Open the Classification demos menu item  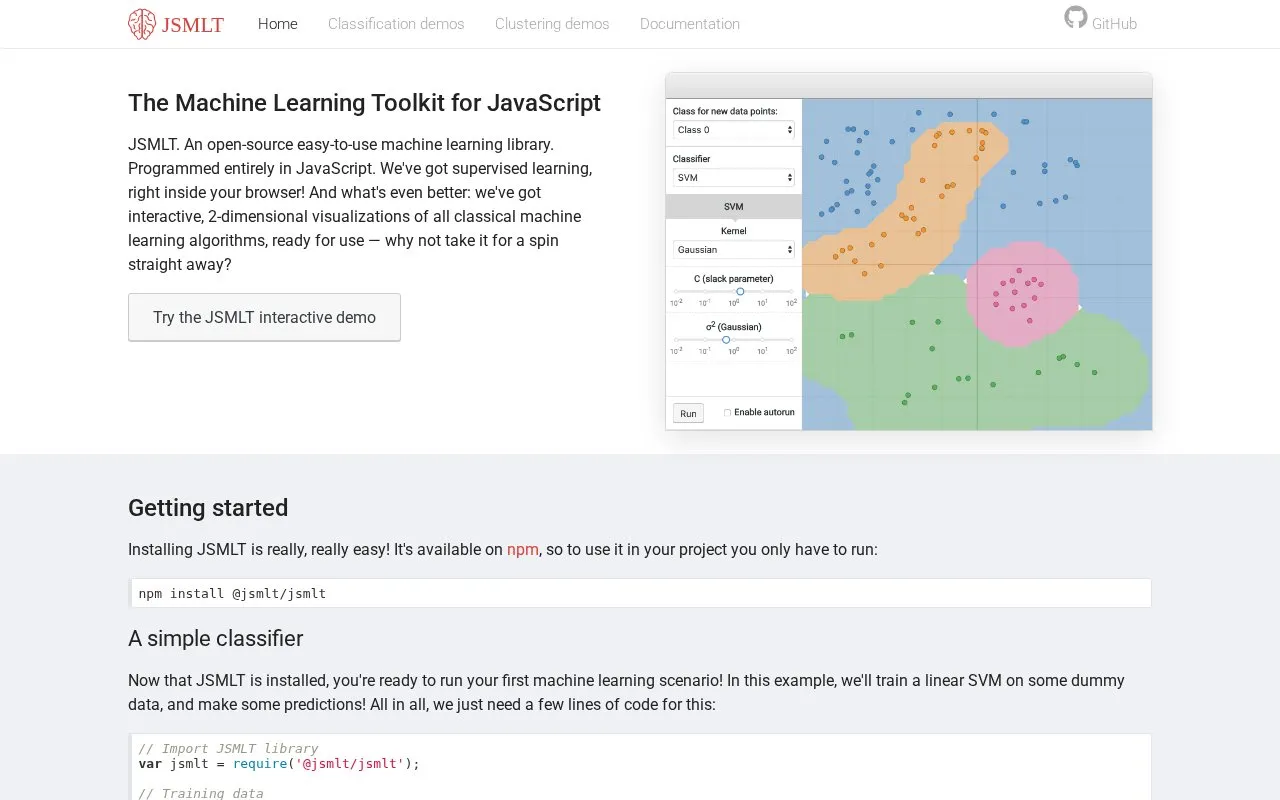[x=396, y=24]
